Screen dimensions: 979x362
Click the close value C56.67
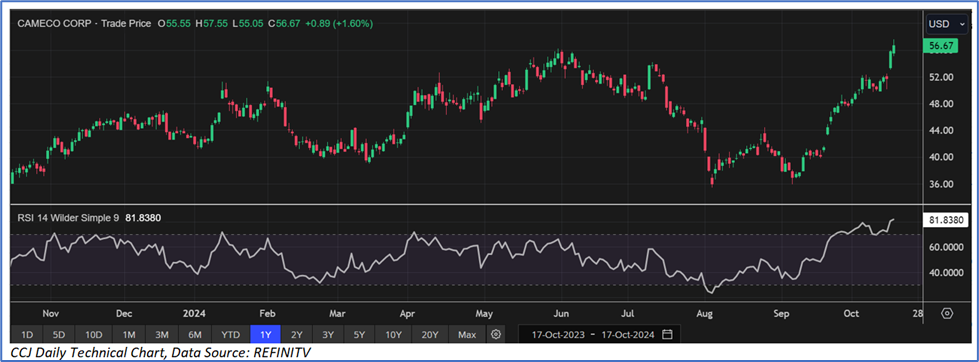(x=284, y=24)
